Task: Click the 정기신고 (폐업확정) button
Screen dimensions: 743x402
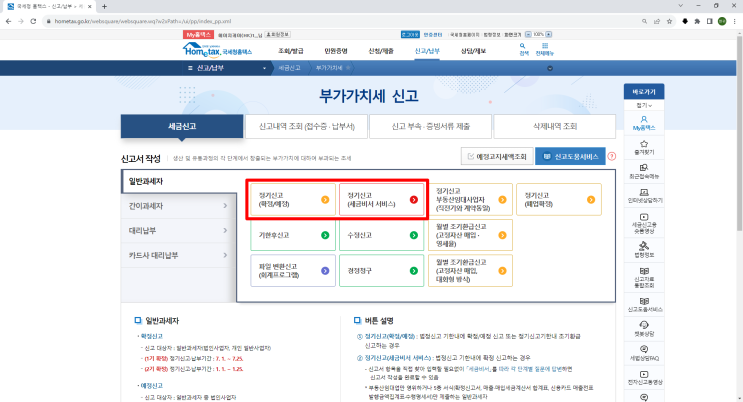Action: pos(559,200)
